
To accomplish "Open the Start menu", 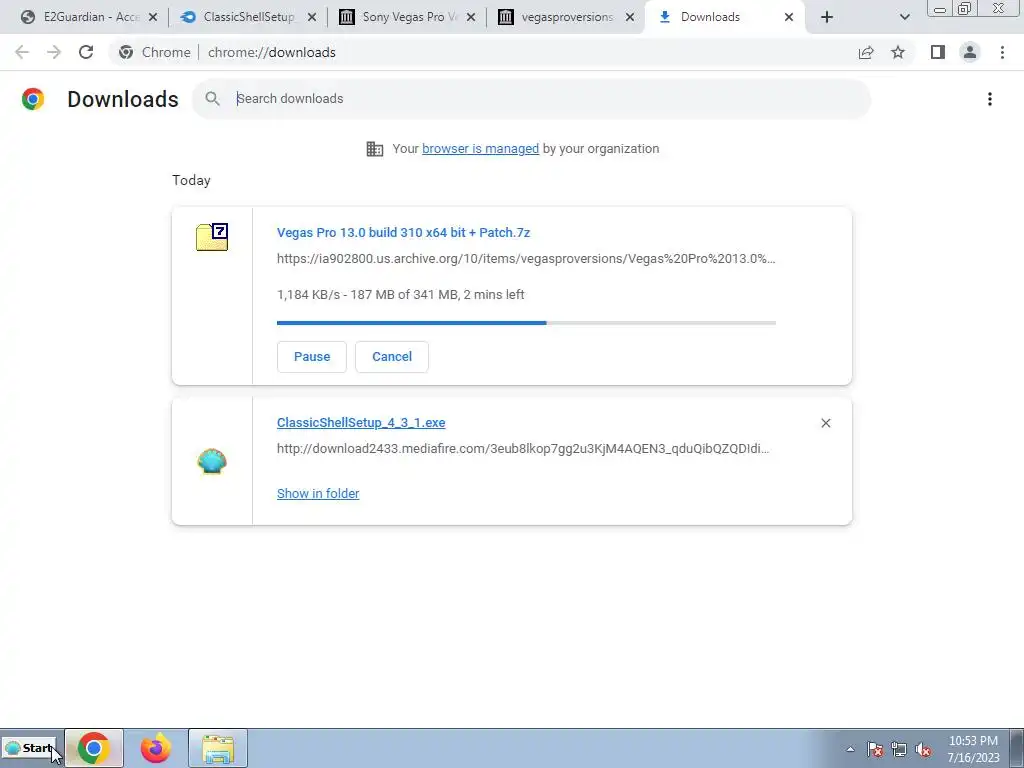I will point(30,748).
